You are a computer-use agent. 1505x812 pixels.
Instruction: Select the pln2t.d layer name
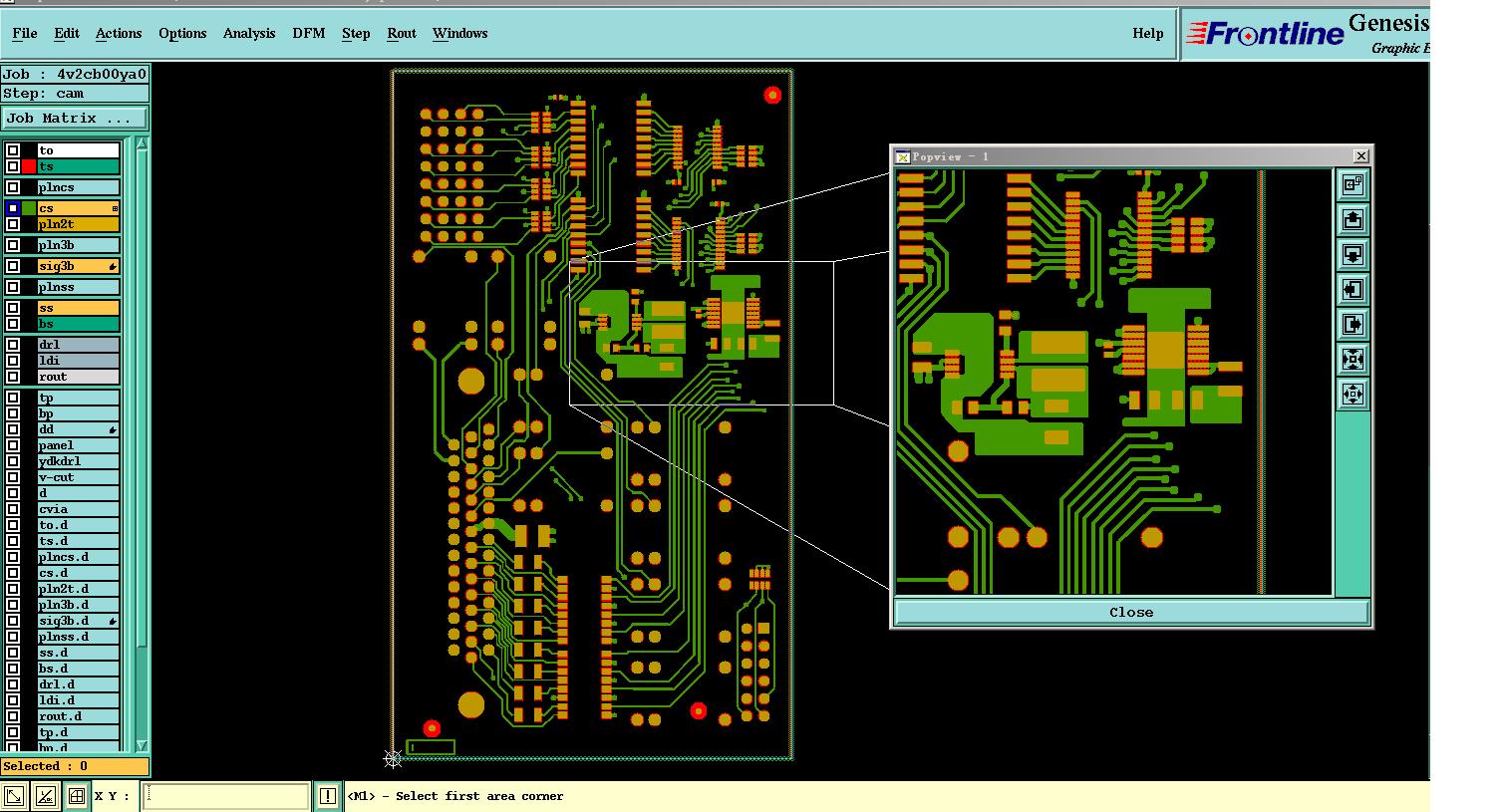click(78, 589)
